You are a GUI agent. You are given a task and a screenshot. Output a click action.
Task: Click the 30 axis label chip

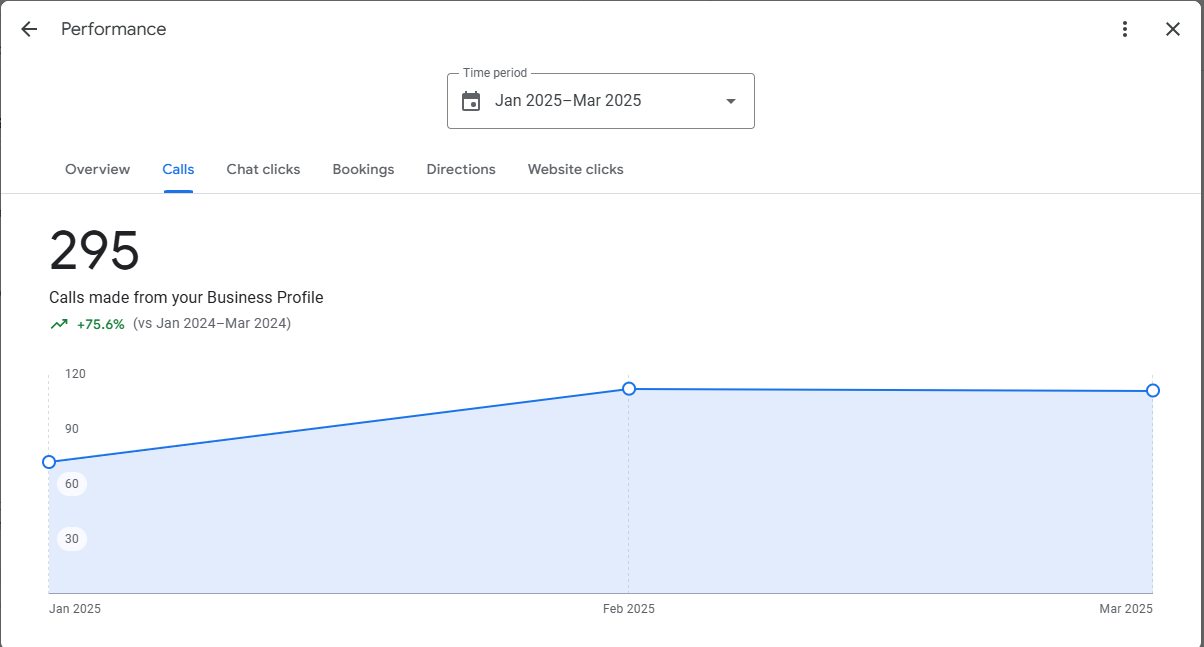tap(72, 539)
